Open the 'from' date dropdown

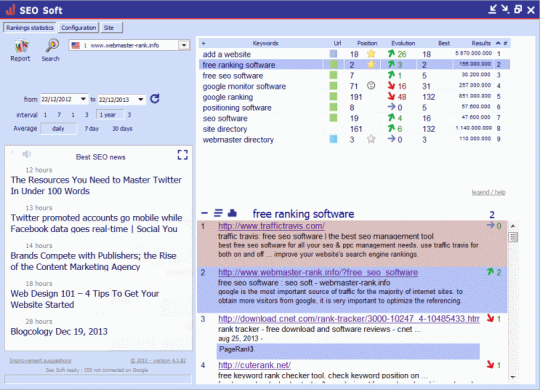83,99
